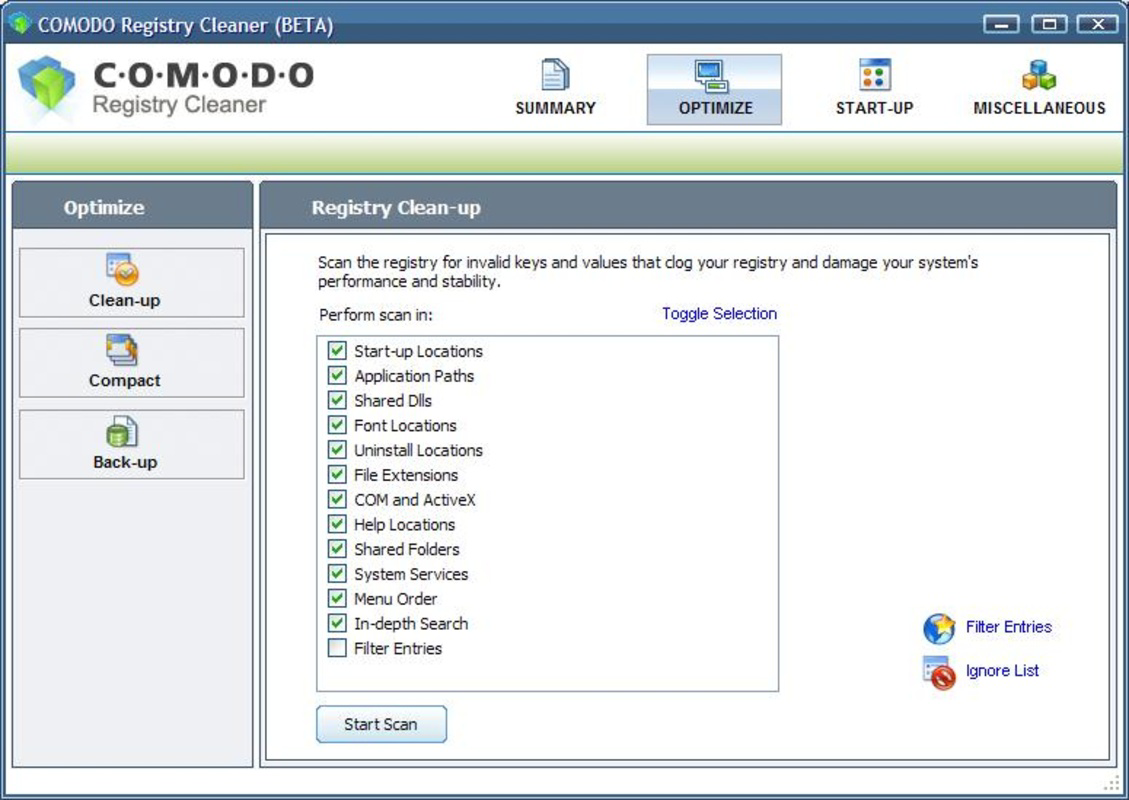Disable the In-depth Search checkbox
Viewport: 1129px width, 800px height.
[x=337, y=623]
